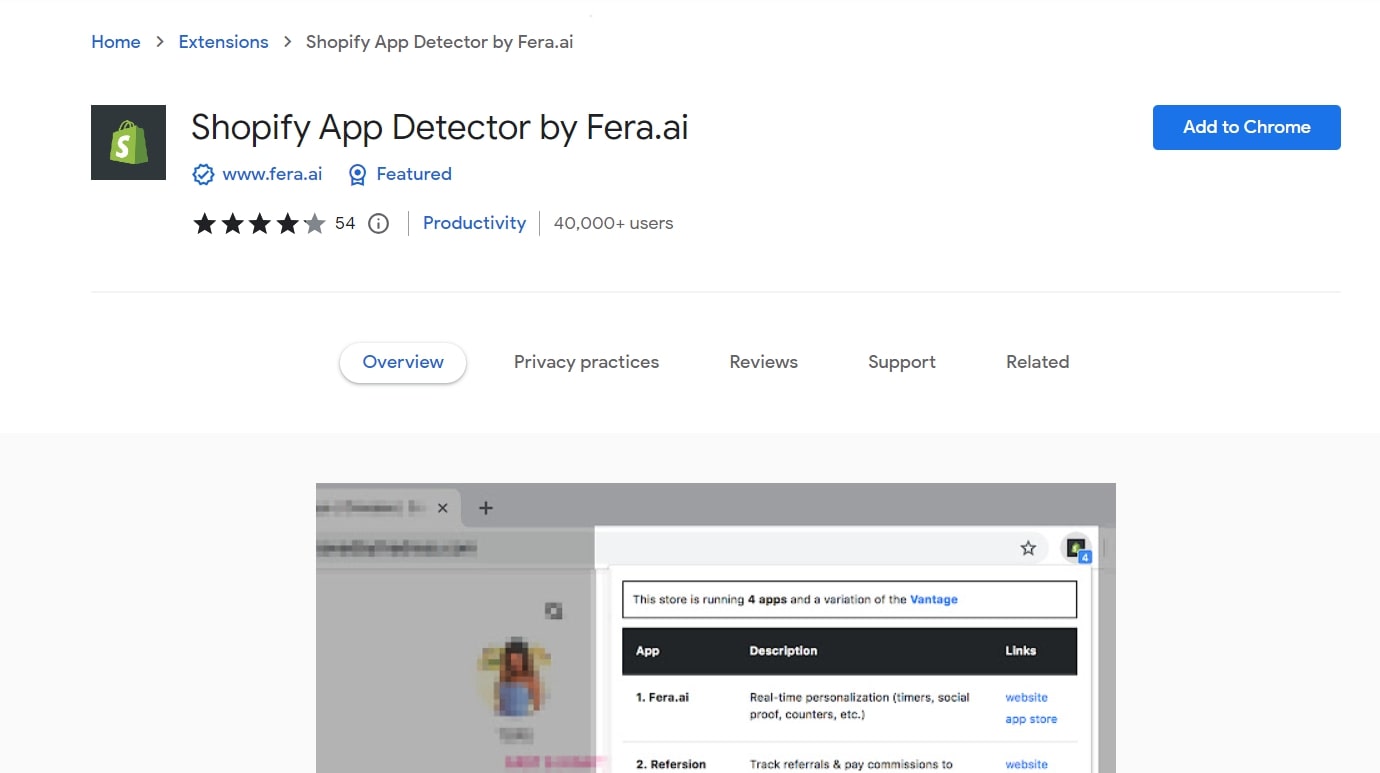The width and height of the screenshot is (1380, 773).
Task: Close the browser tab in preview screenshot
Action: pos(442,508)
